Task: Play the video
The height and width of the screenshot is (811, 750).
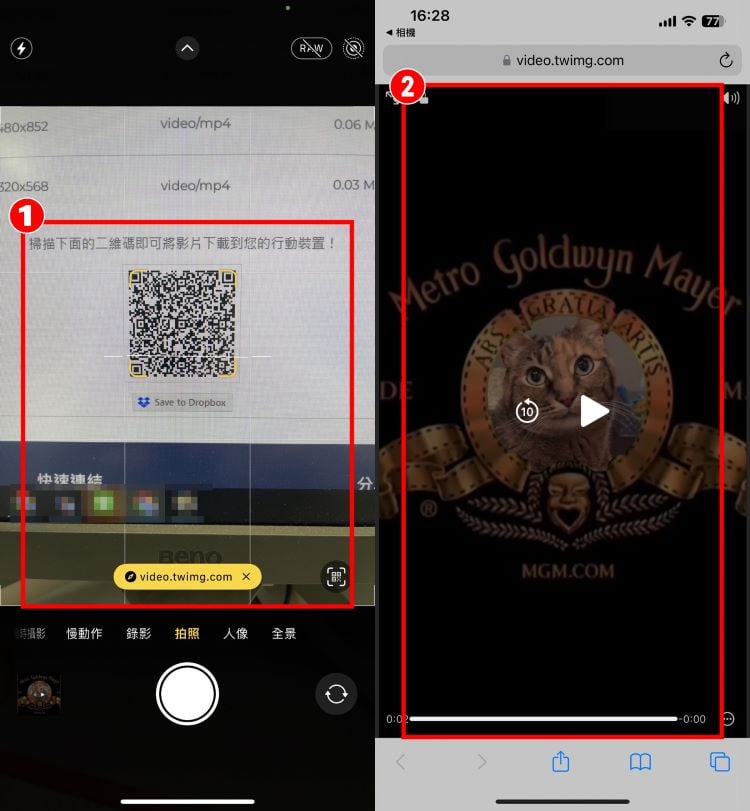Action: pyautogui.click(x=594, y=411)
